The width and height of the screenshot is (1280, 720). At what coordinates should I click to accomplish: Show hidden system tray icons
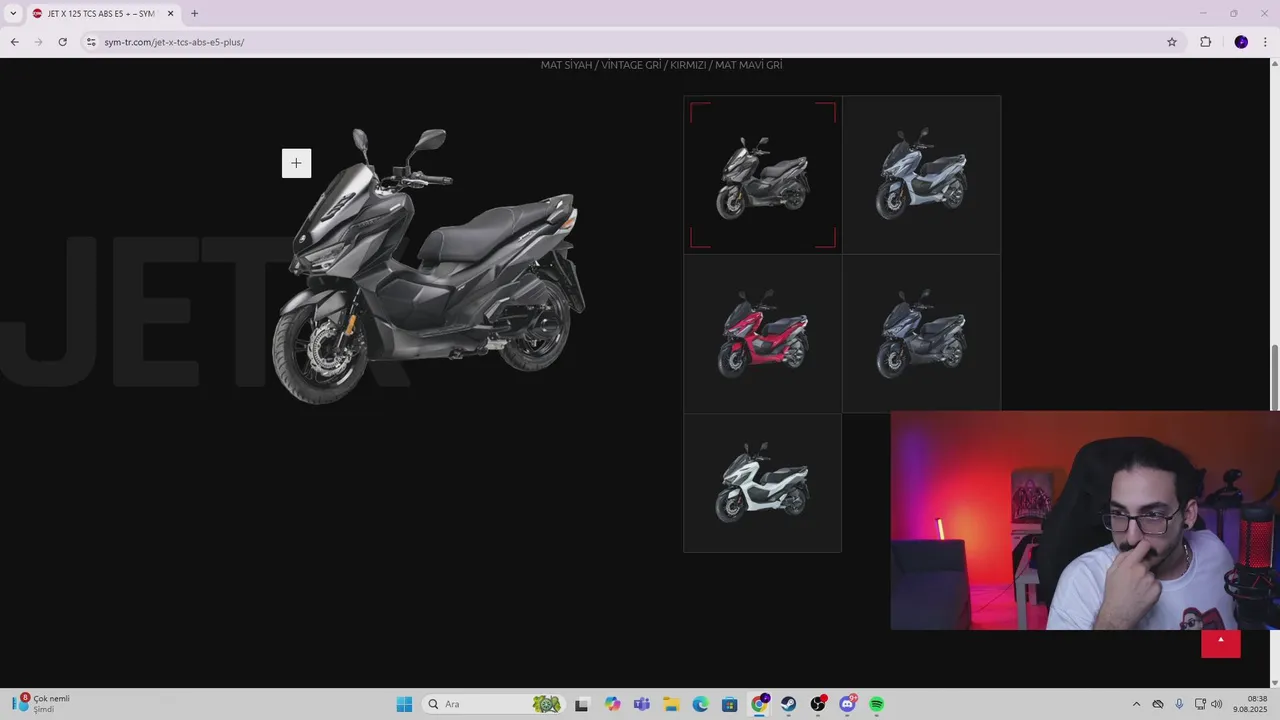coord(1136,704)
